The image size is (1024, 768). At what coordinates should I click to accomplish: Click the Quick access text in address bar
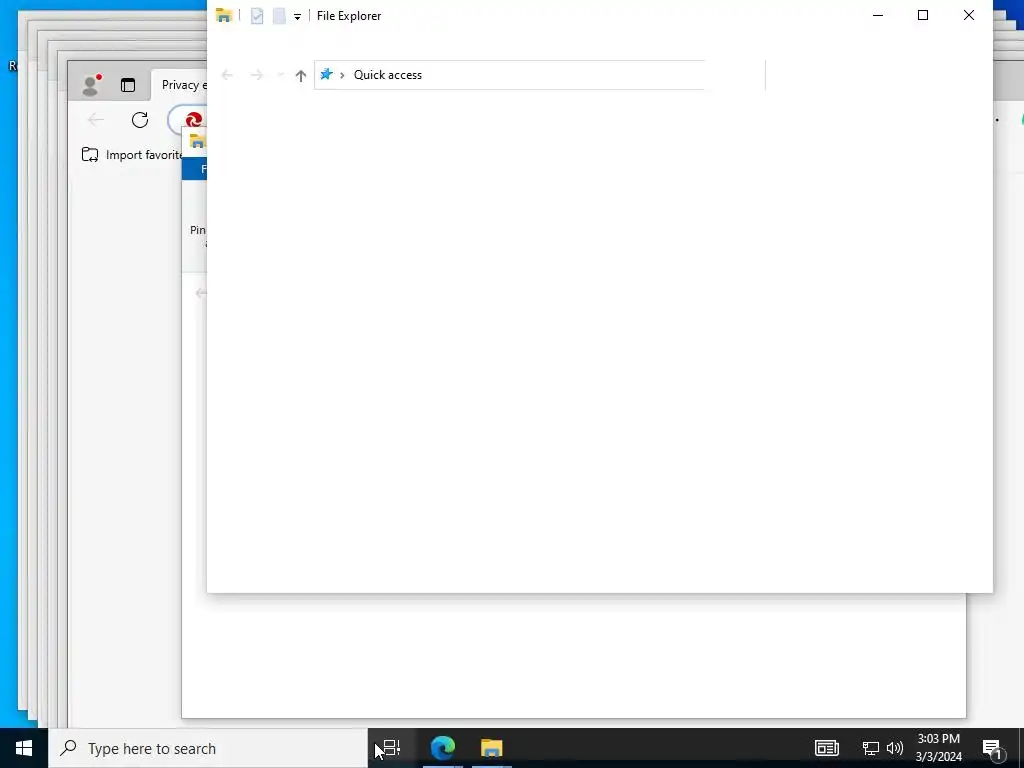pyautogui.click(x=388, y=74)
